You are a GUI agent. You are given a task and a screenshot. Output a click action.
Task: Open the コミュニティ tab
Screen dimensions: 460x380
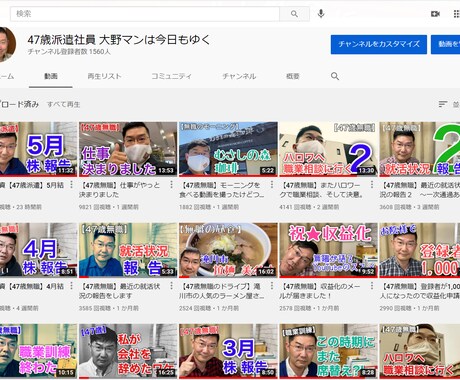(x=171, y=76)
